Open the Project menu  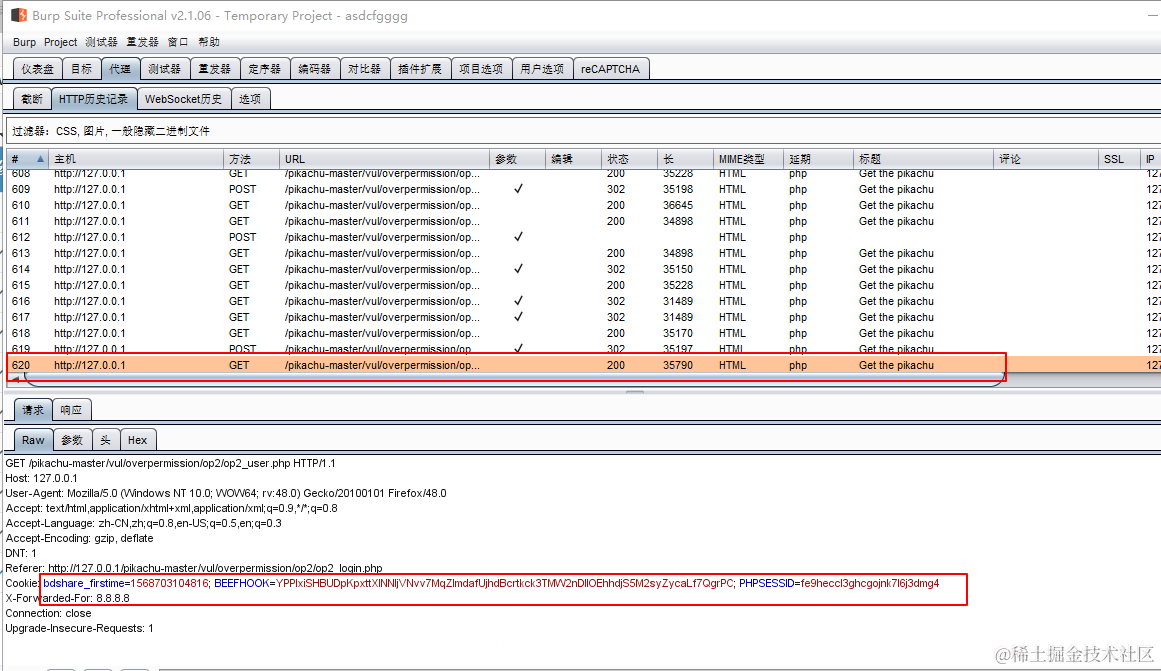60,42
